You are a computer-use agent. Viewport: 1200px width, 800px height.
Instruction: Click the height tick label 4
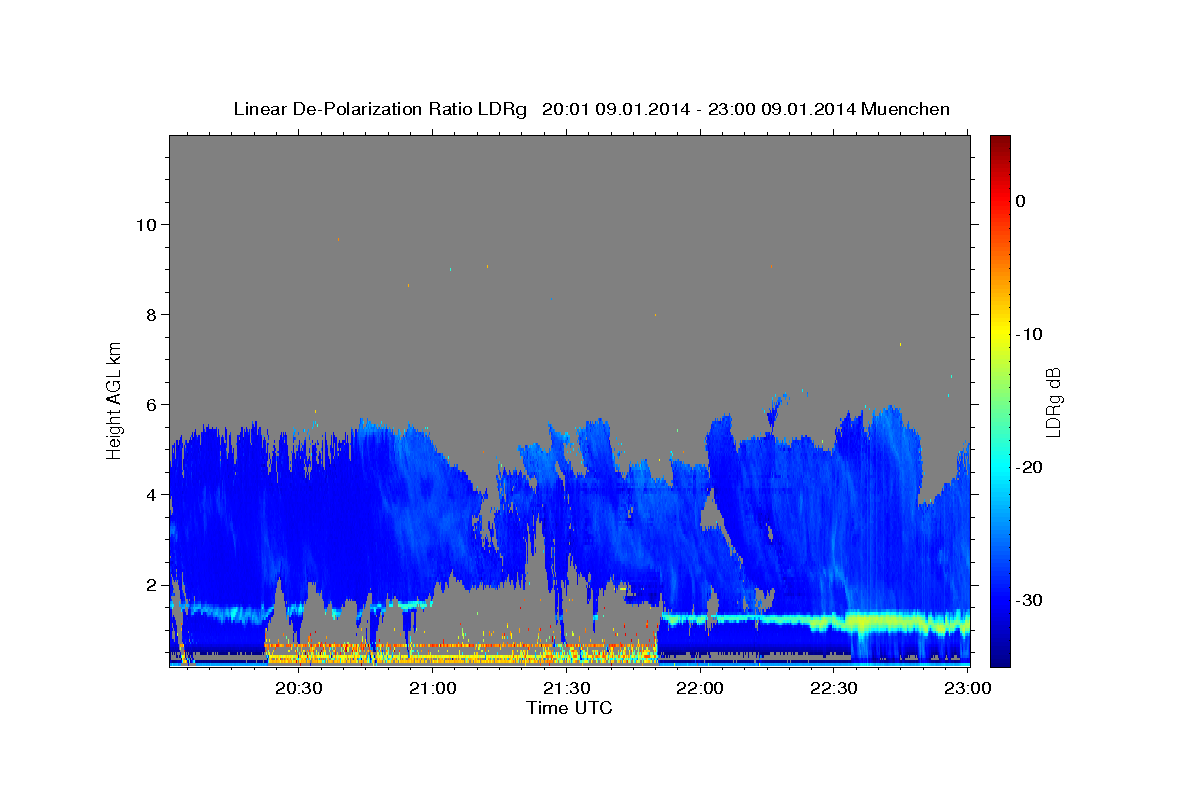click(151, 494)
